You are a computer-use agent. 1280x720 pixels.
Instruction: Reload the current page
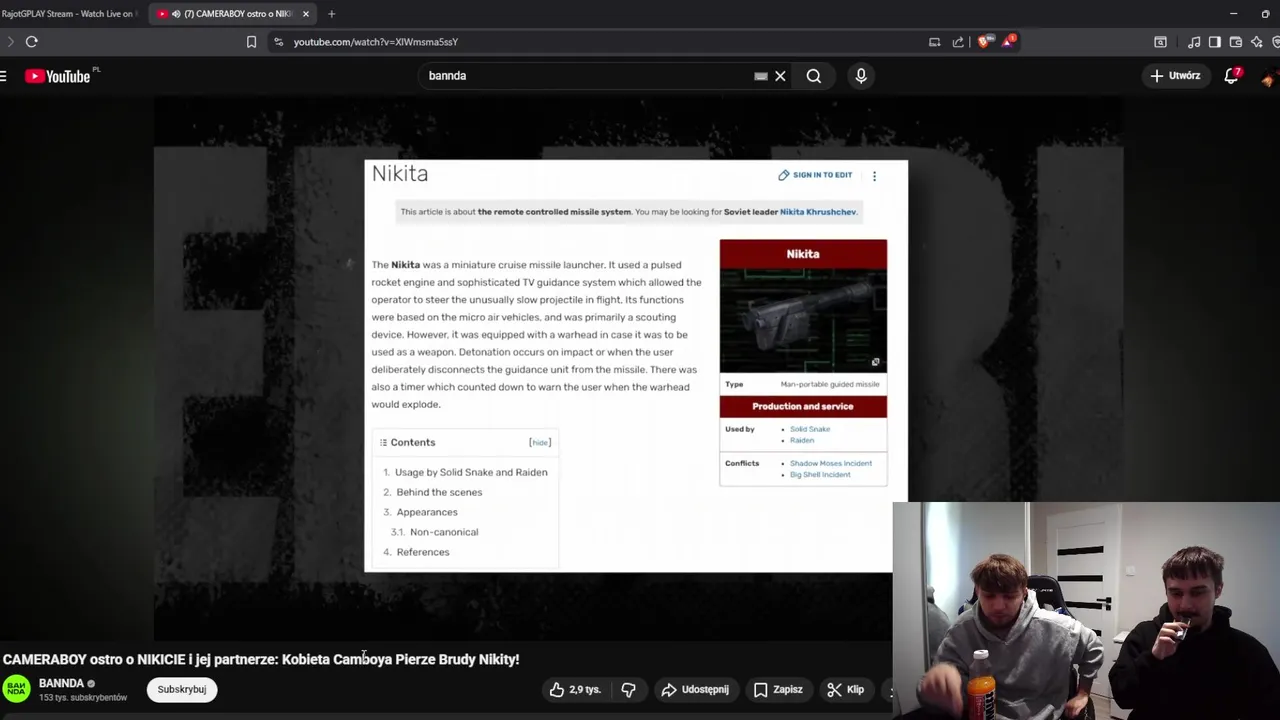(x=32, y=42)
